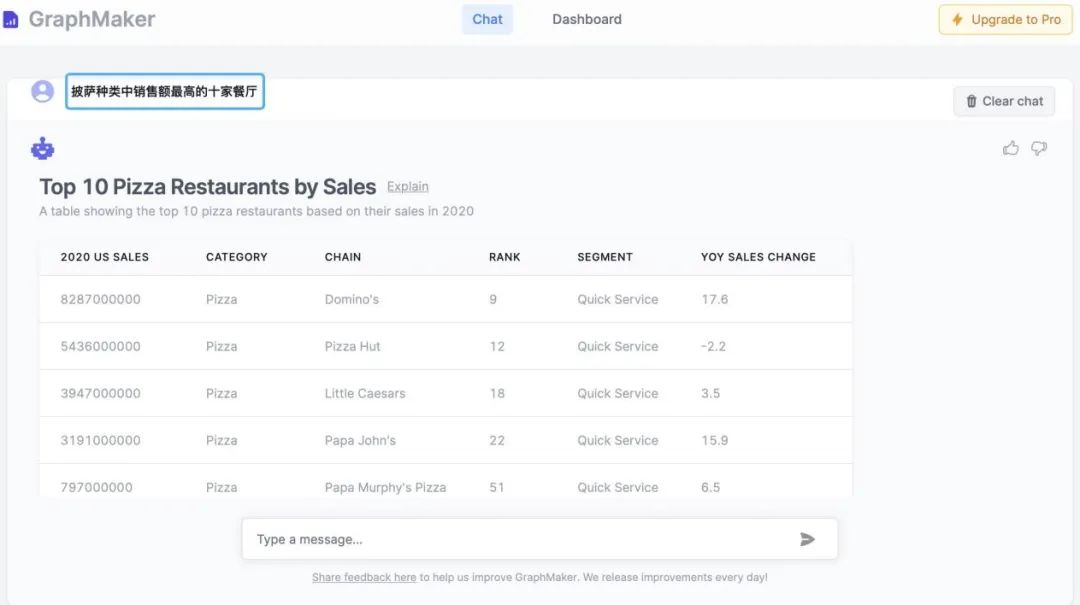Switch to the Chat tab
1080x605 pixels.
(487, 19)
